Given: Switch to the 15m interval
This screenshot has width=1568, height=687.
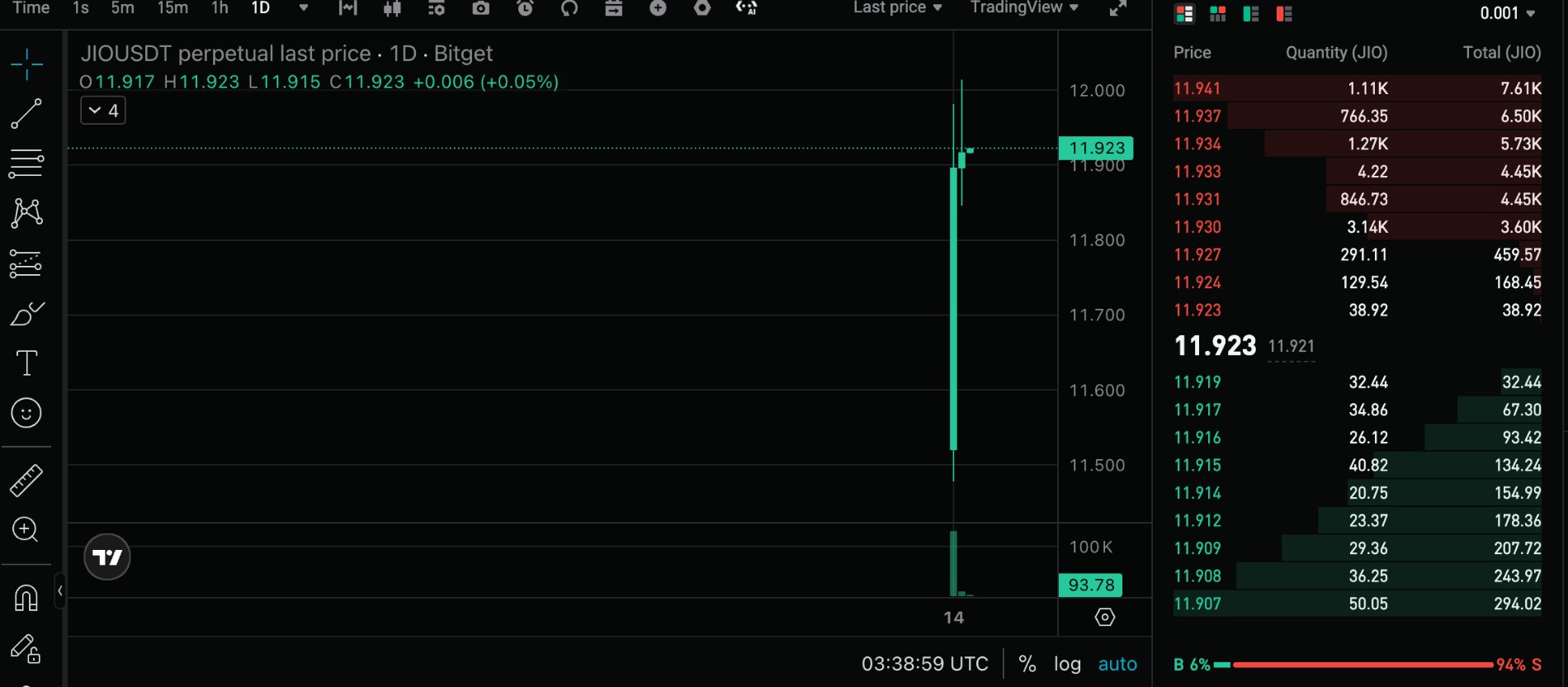Looking at the screenshot, I should [172, 8].
